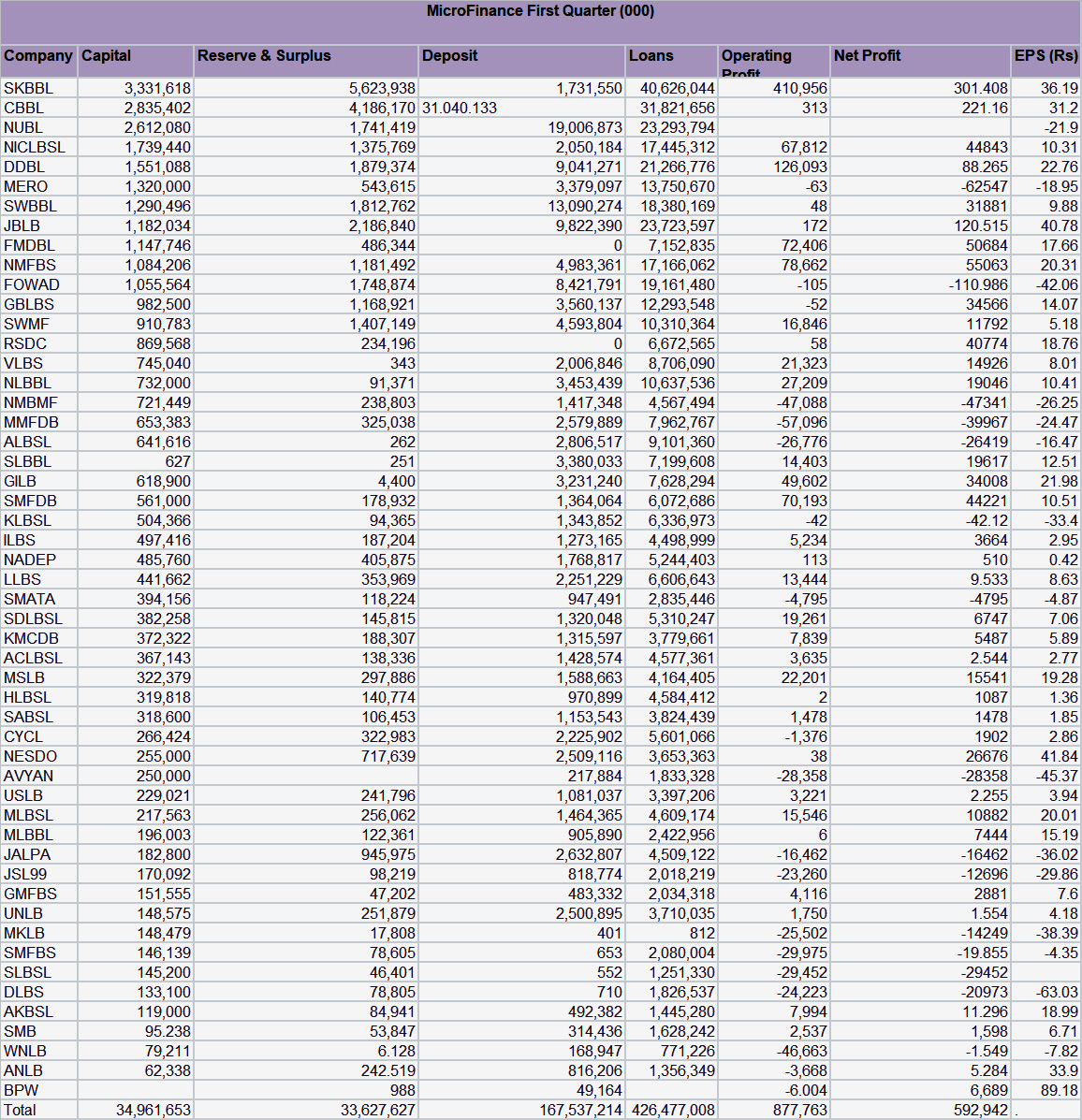
Task: Click the Deposit column header
Action: click(x=449, y=56)
